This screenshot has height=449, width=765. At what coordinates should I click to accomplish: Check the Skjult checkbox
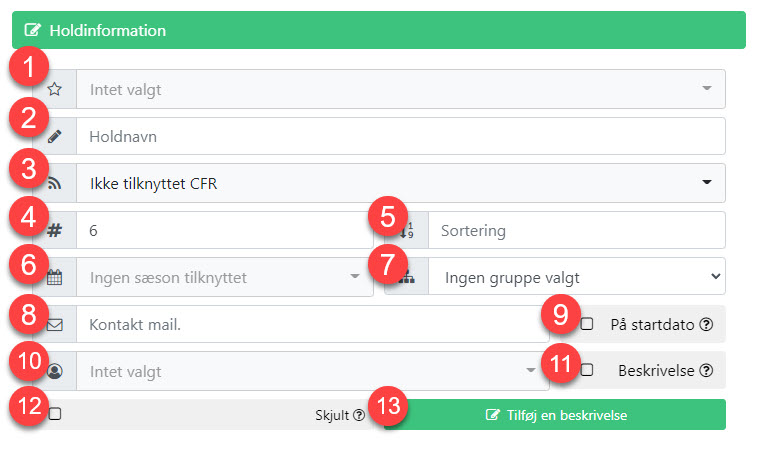[x=55, y=414]
